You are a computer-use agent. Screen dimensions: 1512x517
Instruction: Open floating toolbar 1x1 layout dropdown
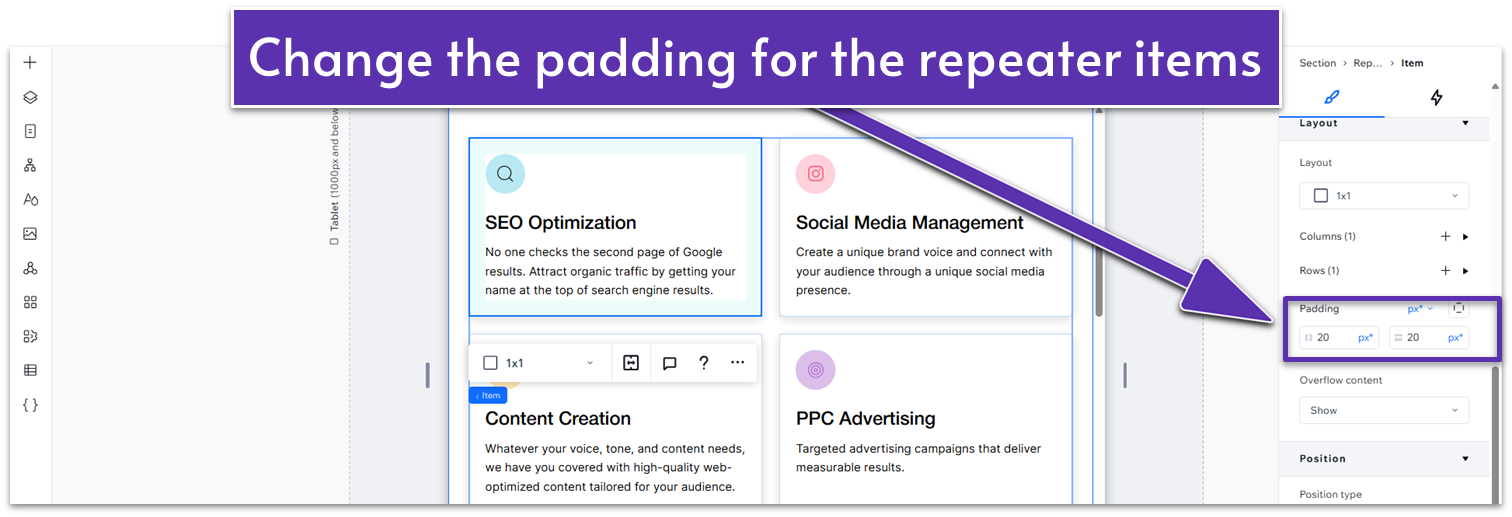(539, 363)
